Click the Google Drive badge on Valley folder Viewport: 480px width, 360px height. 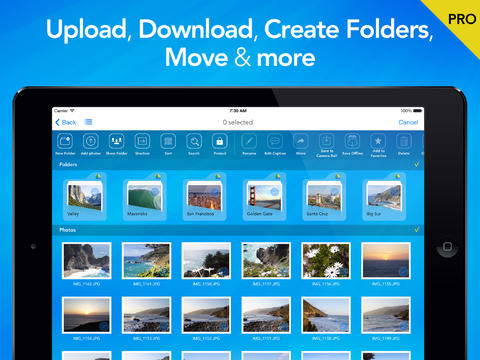click(99, 176)
